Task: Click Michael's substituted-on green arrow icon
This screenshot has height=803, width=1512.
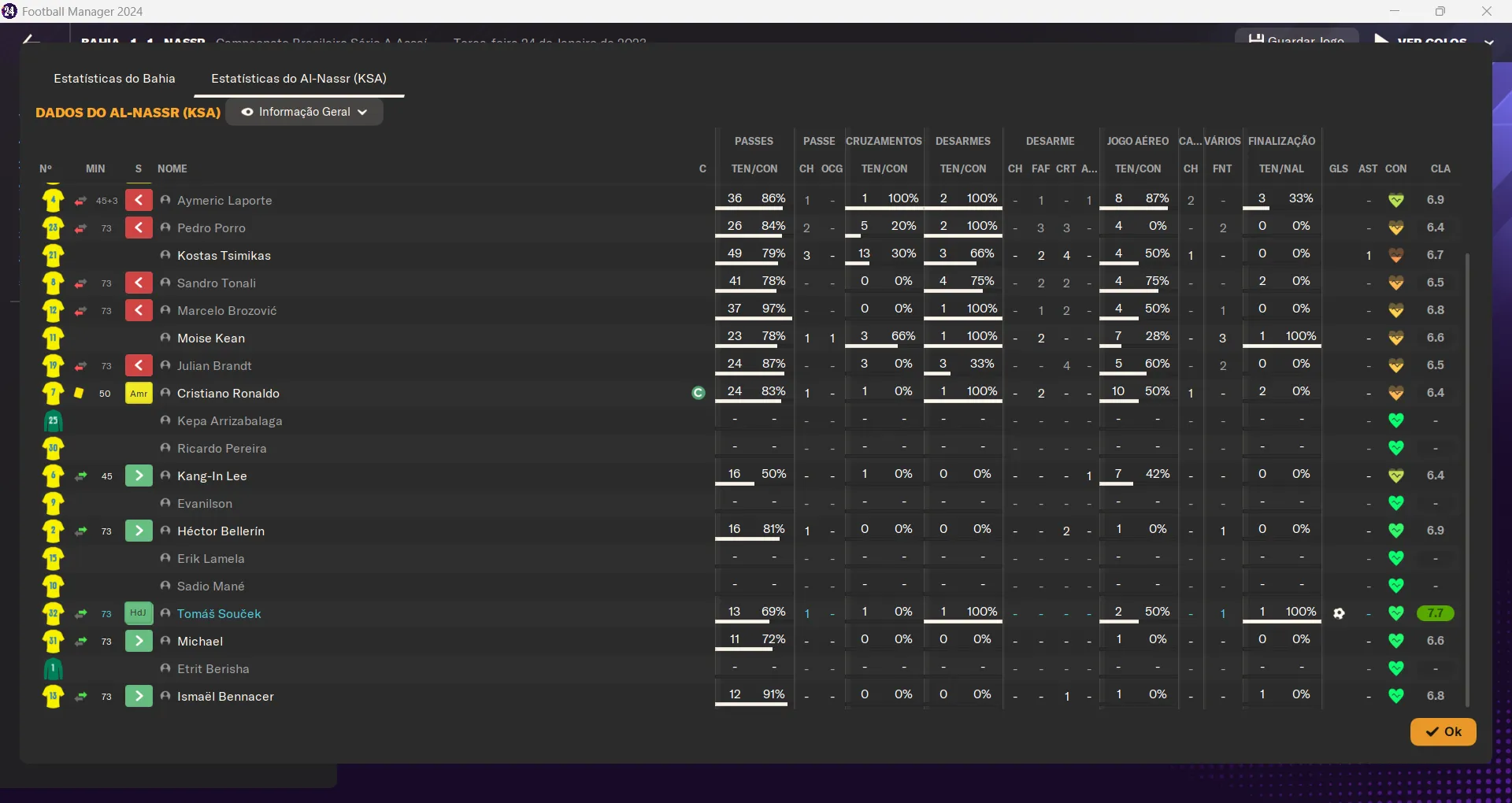Action: coord(139,641)
